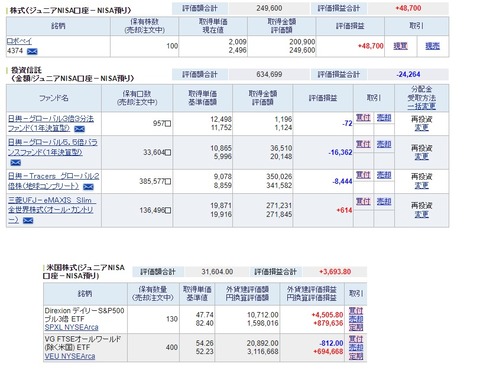
Task: Click 変更 for eMAXIS Slim 全世界株式 reinvestment
Action: [421, 214]
